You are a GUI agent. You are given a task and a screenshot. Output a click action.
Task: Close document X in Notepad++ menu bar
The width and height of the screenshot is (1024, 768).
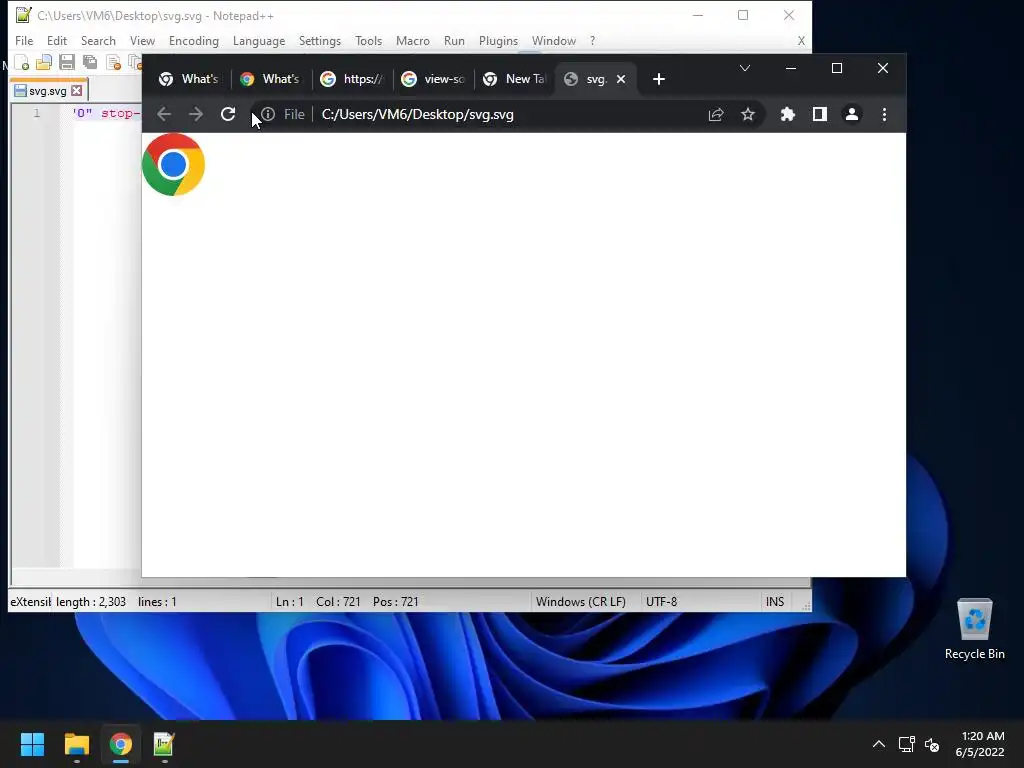pos(801,40)
